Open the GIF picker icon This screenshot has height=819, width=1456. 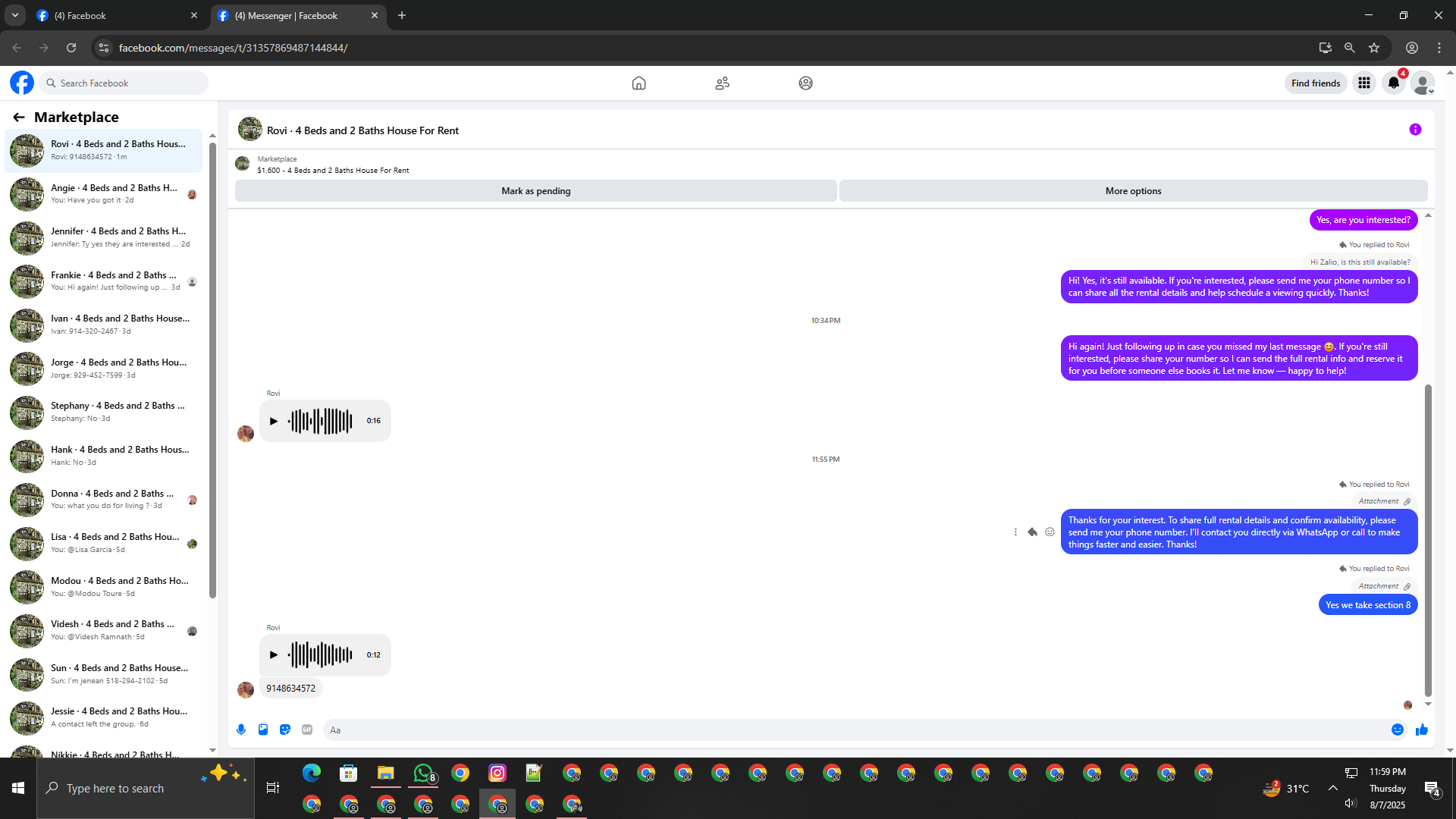pyautogui.click(x=307, y=730)
